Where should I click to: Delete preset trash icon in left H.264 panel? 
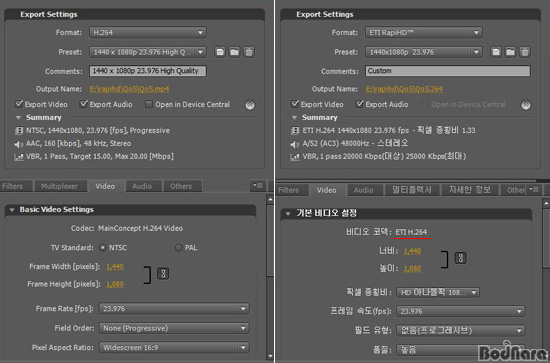pyautogui.click(x=249, y=52)
